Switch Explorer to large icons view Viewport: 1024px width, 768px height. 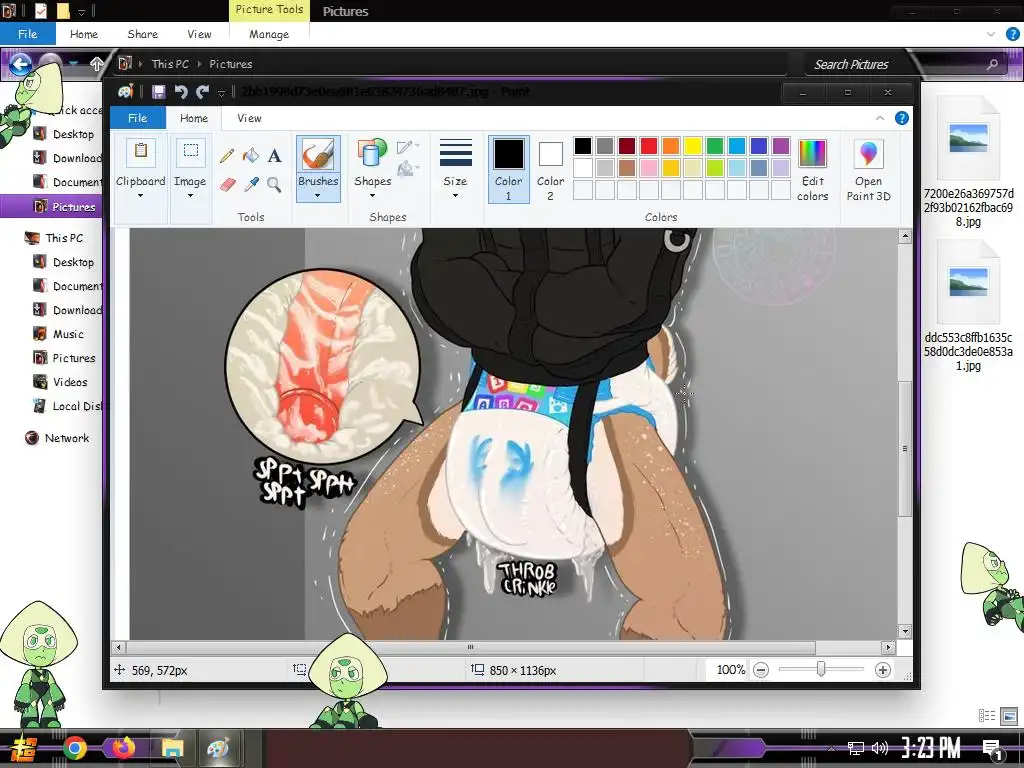pyautogui.click(x=1009, y=716)
